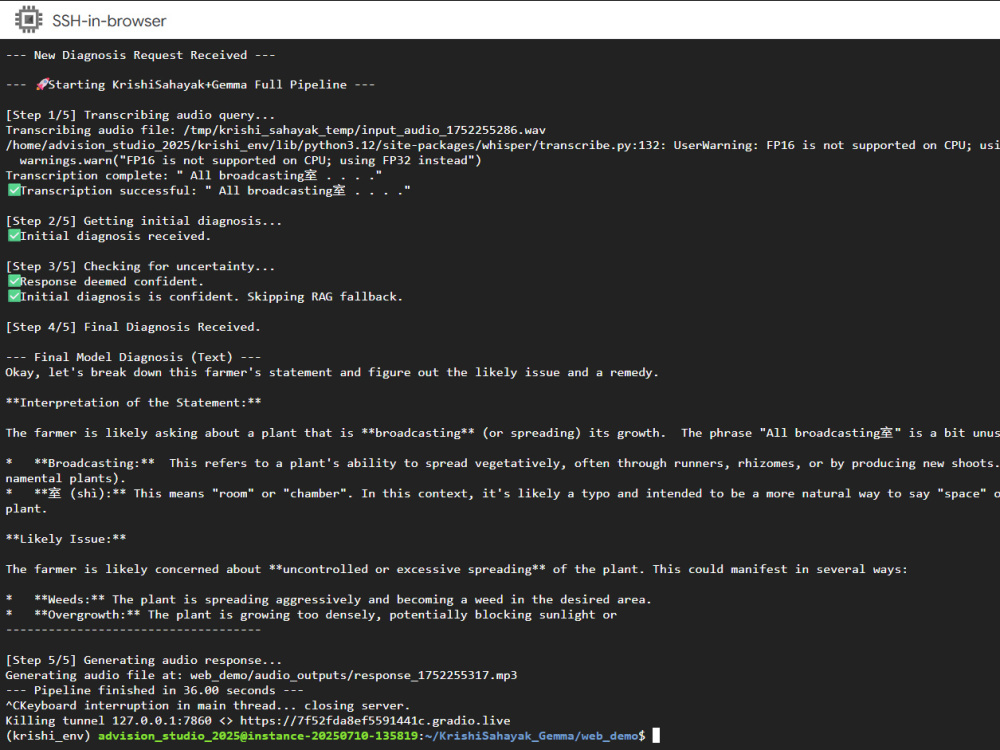Click the '**Likely Issue:**' heading
This screenshot has width=1000, height=750.
point(66,539)
